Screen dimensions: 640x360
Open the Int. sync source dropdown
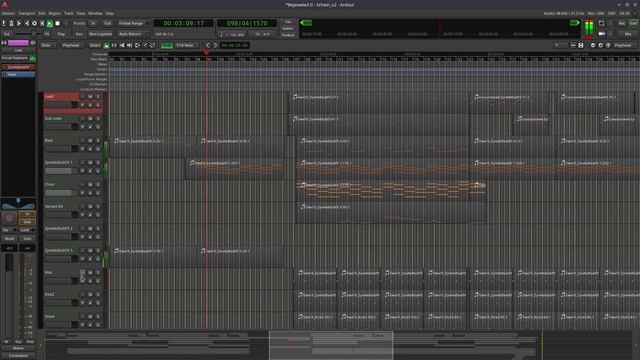click(7, 34)
